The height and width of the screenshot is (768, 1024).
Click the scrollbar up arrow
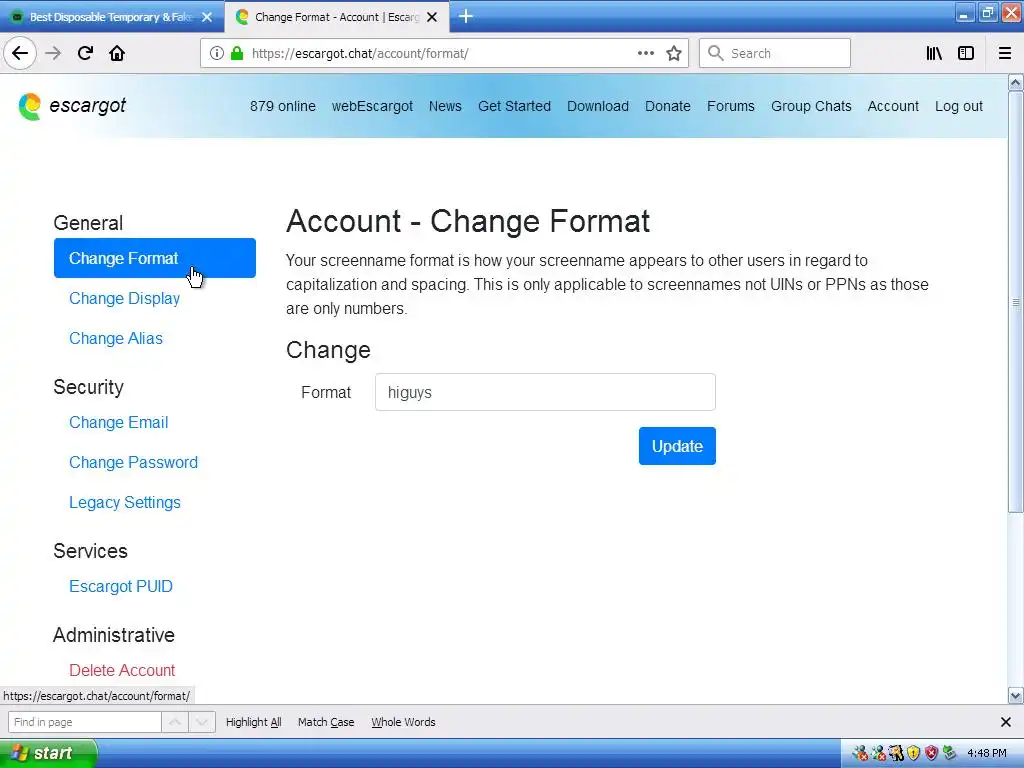click(1016, 82)
